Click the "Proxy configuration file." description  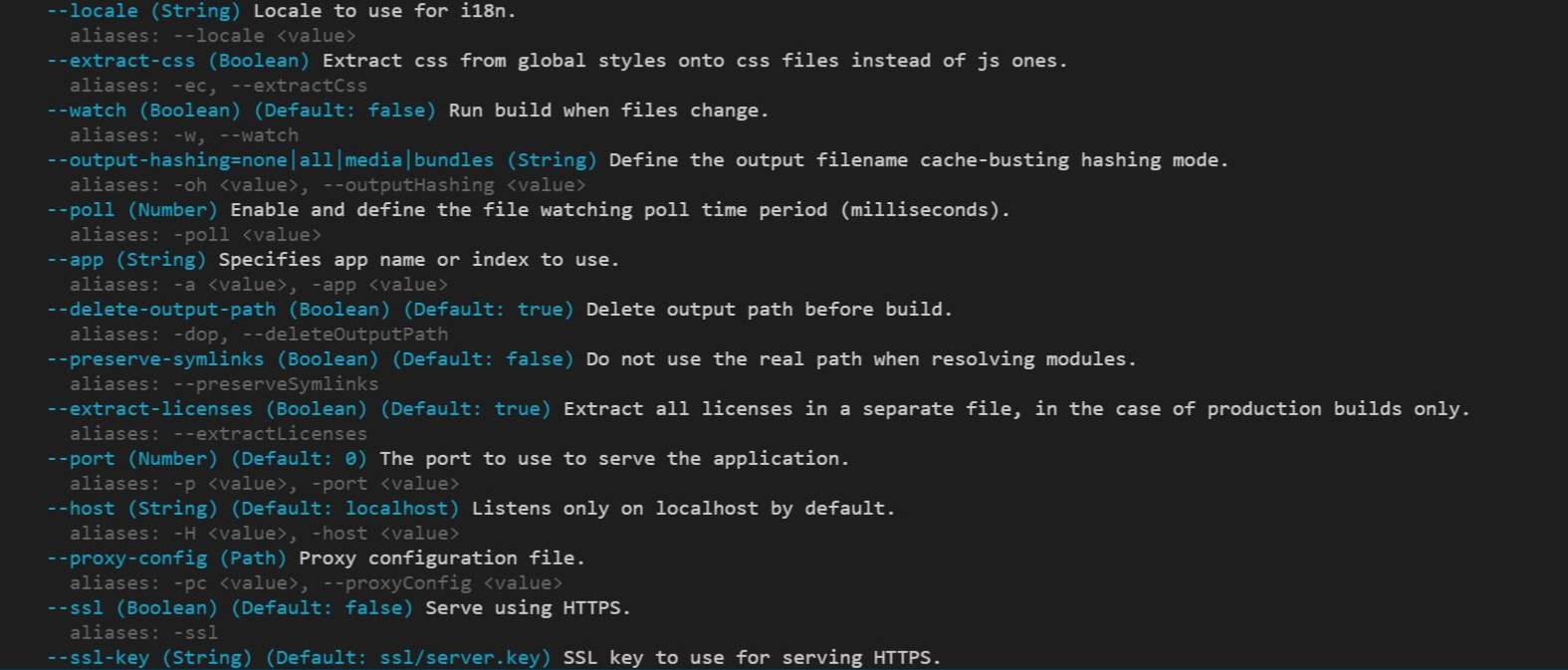pyautogui.click(x=442, y=558)
